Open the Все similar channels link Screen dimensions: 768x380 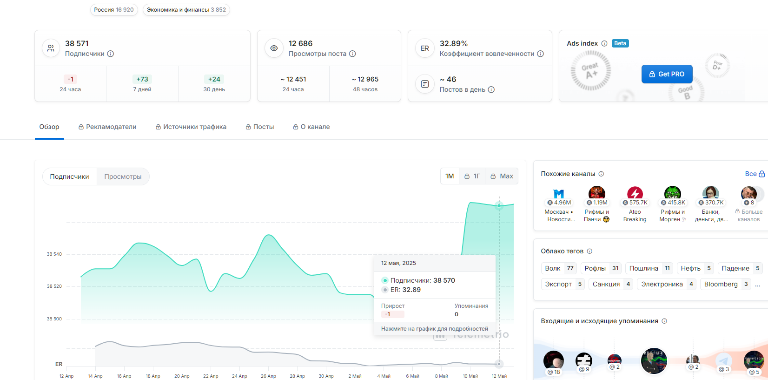click(x=755, y=174)
